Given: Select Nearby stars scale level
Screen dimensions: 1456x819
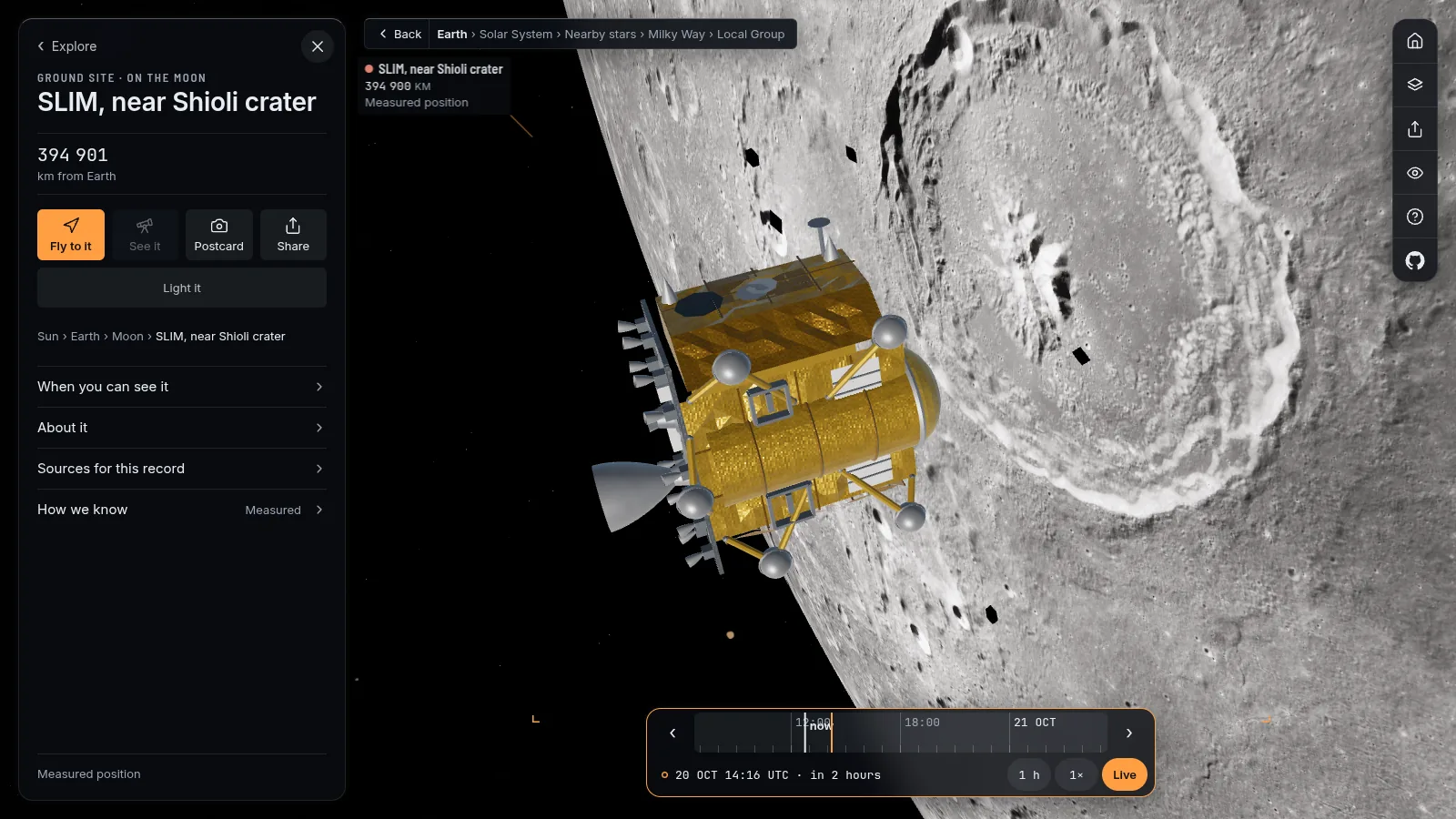Looking at the screenshot, I should 601,35.
